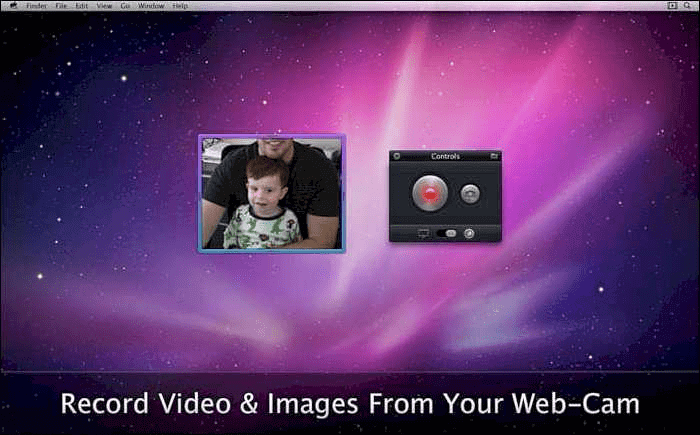Select the screen monitor icon in Controls
Screen dimensions: 700x435
coord(422,233)
